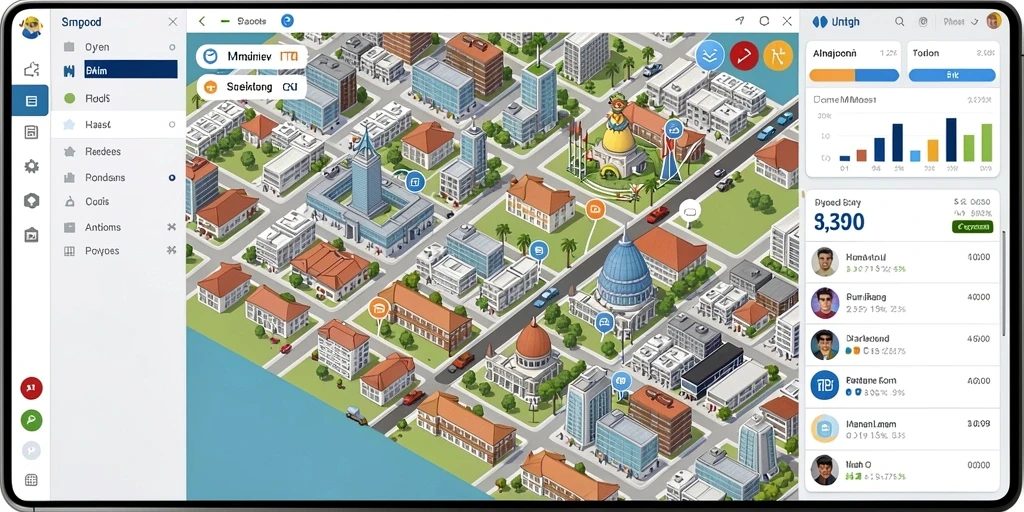The image size is (1024, 512).
Task: Click the red circular badge icon at bottom left
Action: click(x=31, y=388)
